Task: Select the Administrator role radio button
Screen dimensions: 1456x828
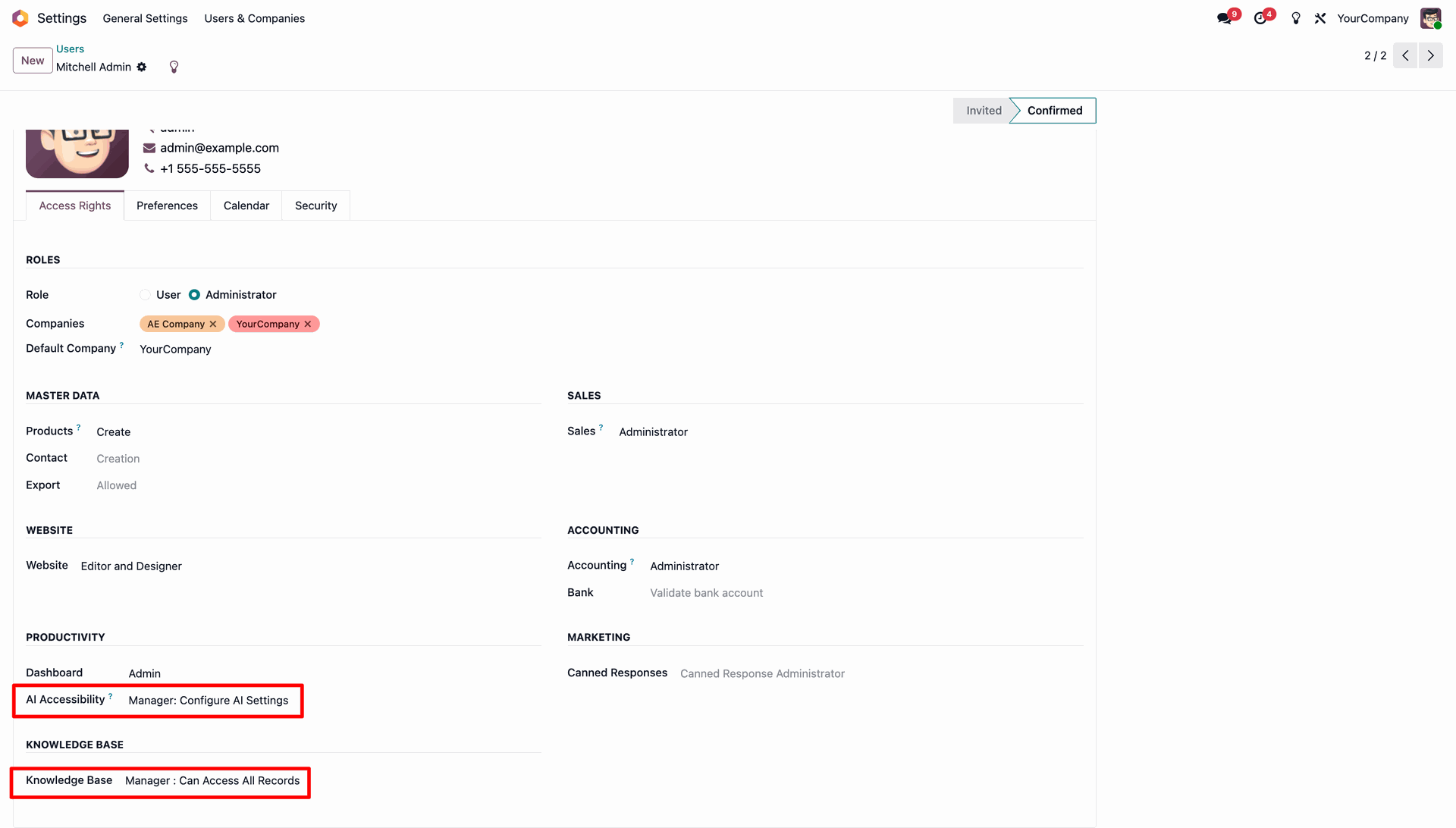Action: [x=194, y=295]
